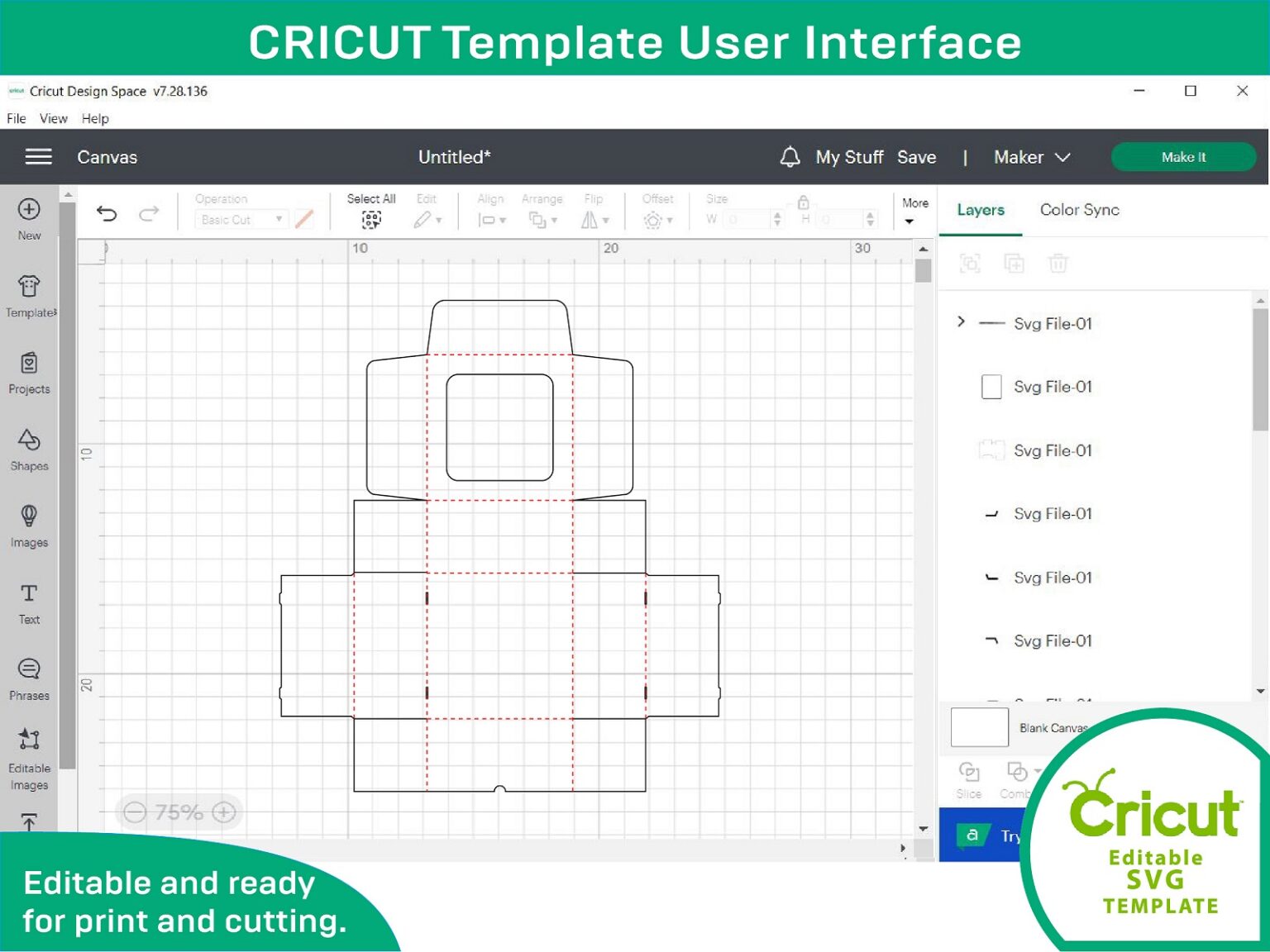Open the Shapes tool

point(29,450)
